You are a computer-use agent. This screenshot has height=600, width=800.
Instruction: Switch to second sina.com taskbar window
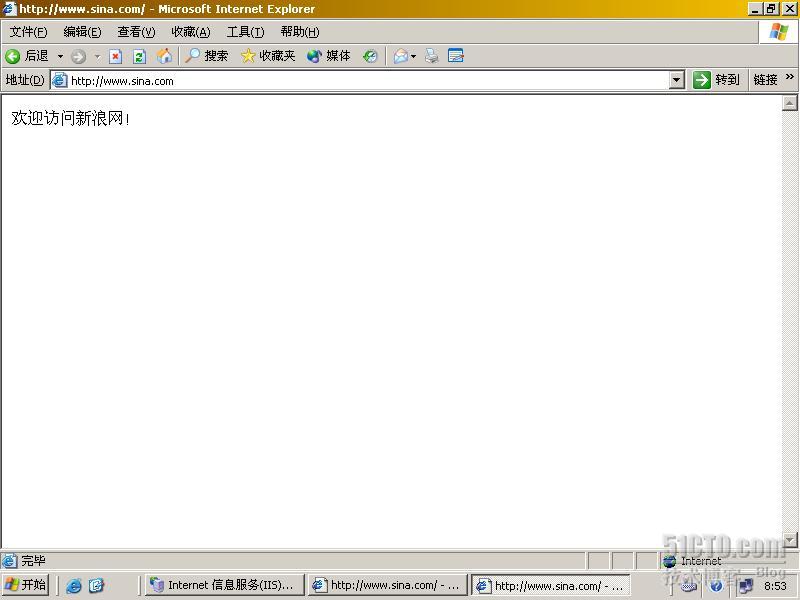(551, 585)
